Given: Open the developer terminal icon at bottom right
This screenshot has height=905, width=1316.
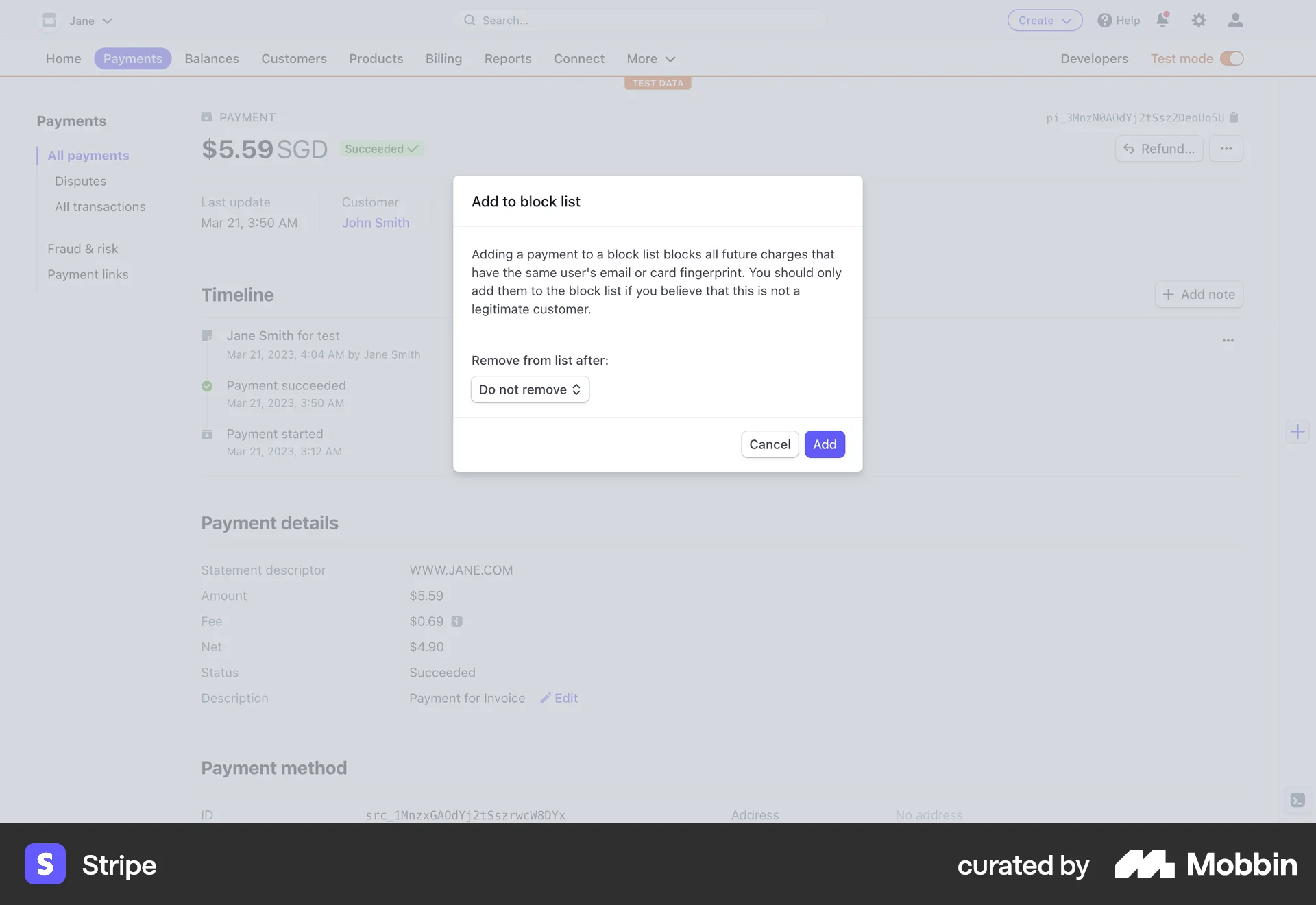Looking at the screenshot, I should point(1297,800).
